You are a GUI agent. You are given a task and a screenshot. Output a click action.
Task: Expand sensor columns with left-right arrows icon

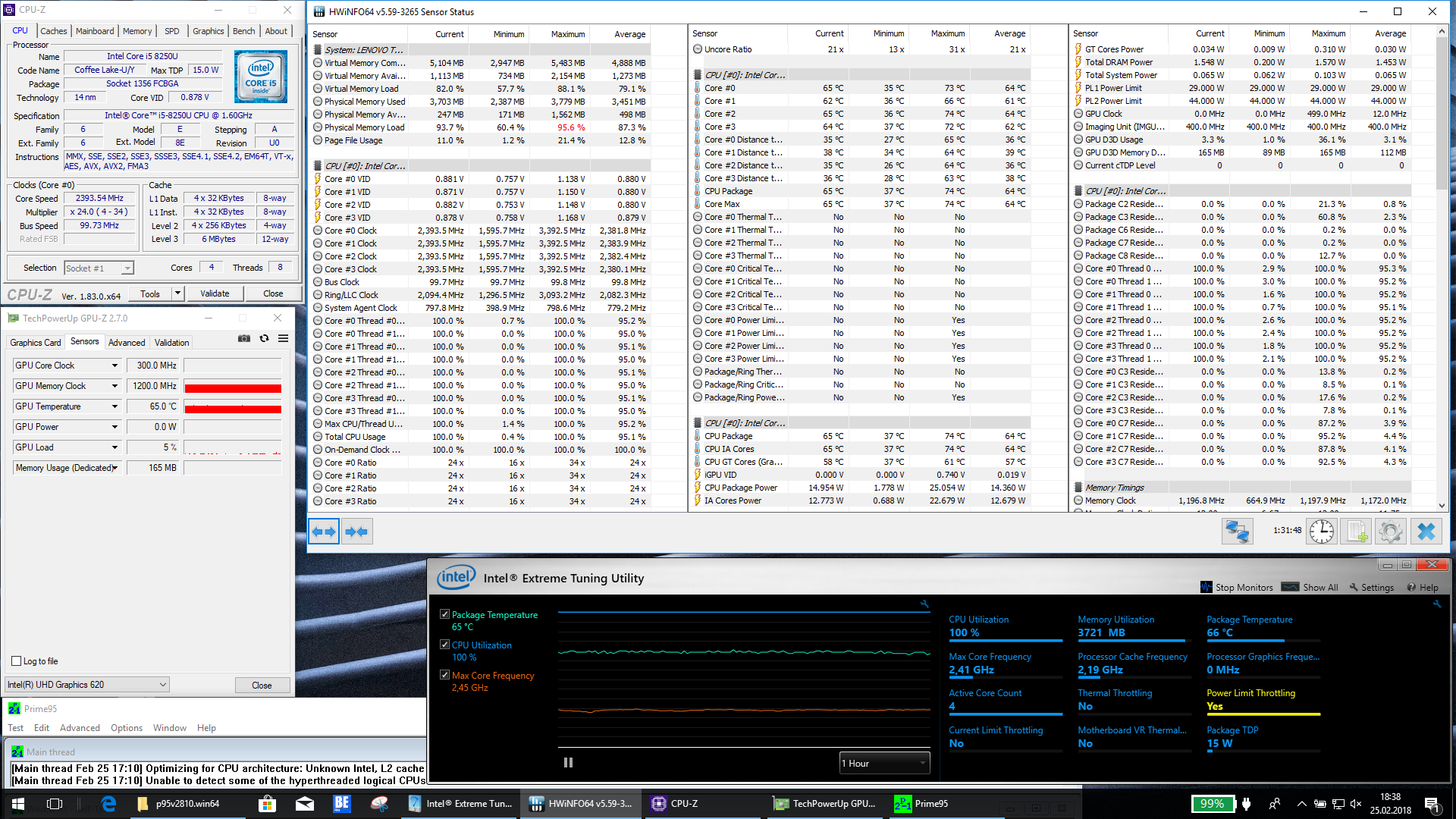coord(325,532)
